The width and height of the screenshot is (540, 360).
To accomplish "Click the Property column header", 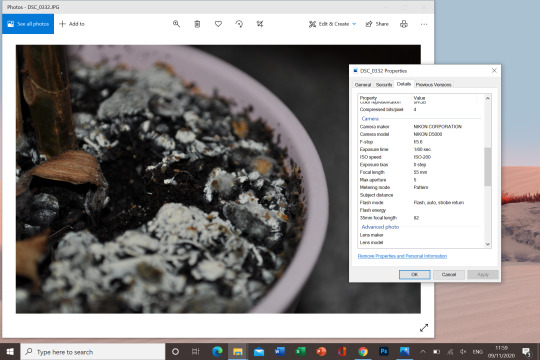I will pos(368,98).
